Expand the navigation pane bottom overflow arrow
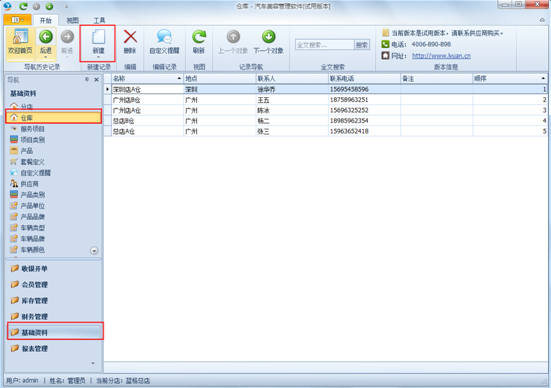The height and width of the screenshot is (388, 551). click(93, 363)
